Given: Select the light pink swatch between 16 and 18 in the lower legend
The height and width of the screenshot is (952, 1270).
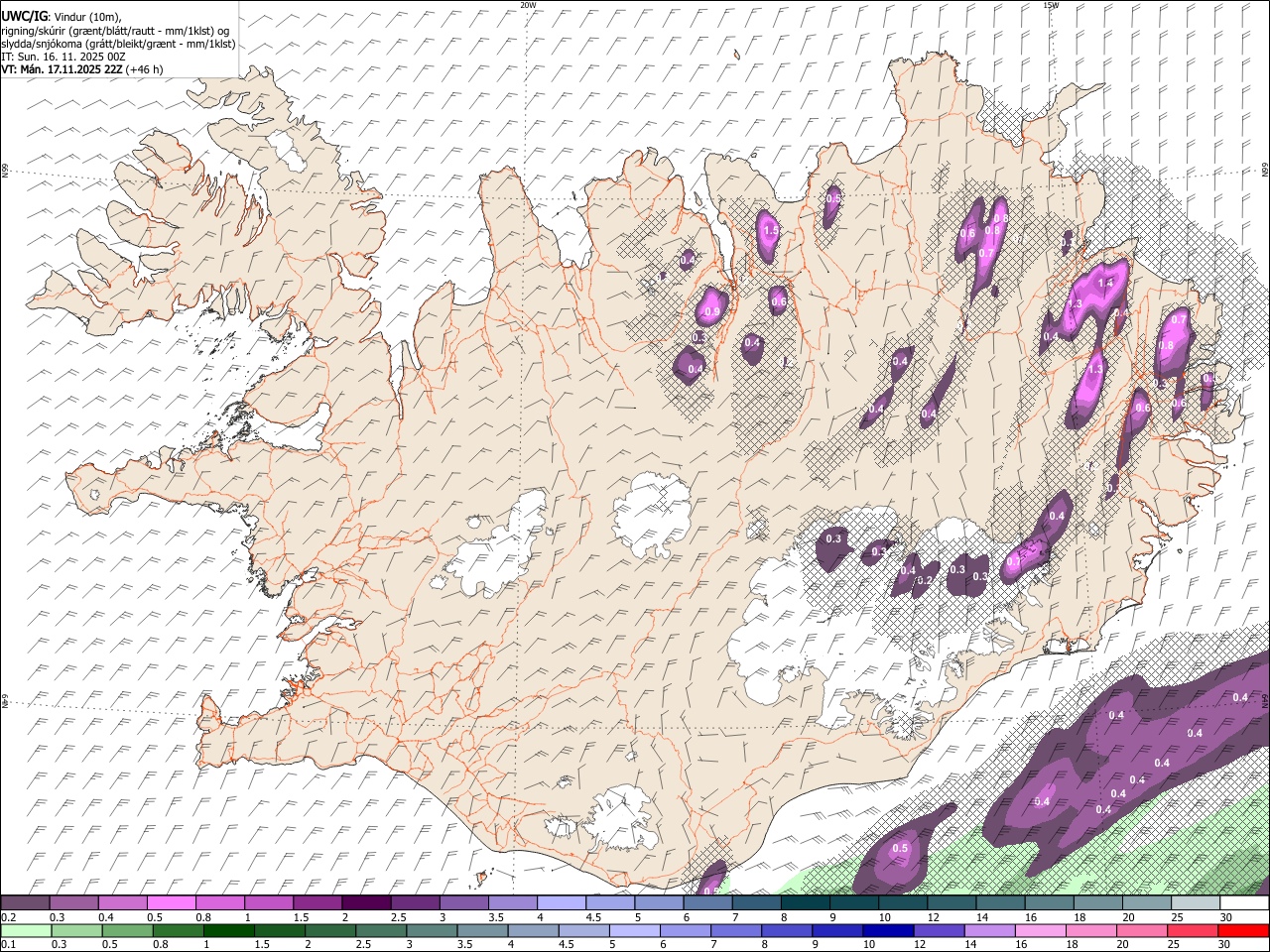Looking at the screenshot, I should point(1039,931).
